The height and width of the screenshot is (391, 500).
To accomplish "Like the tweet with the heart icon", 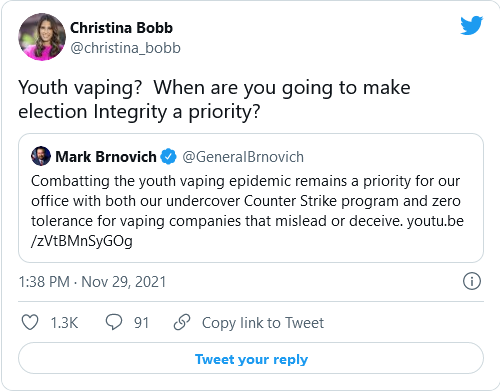I will (x=30, y=323).
